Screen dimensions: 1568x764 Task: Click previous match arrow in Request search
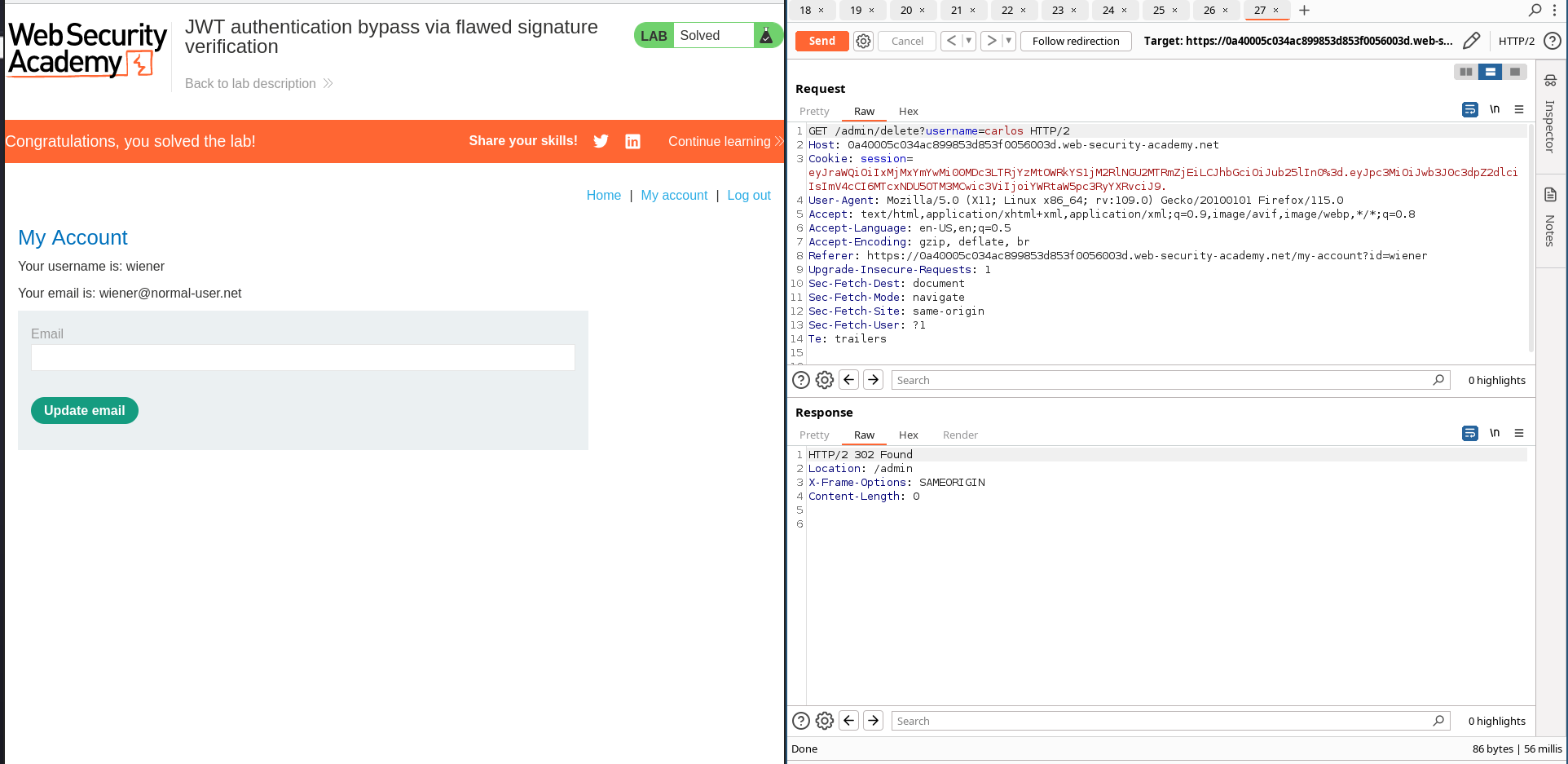(x=849, y=379)
